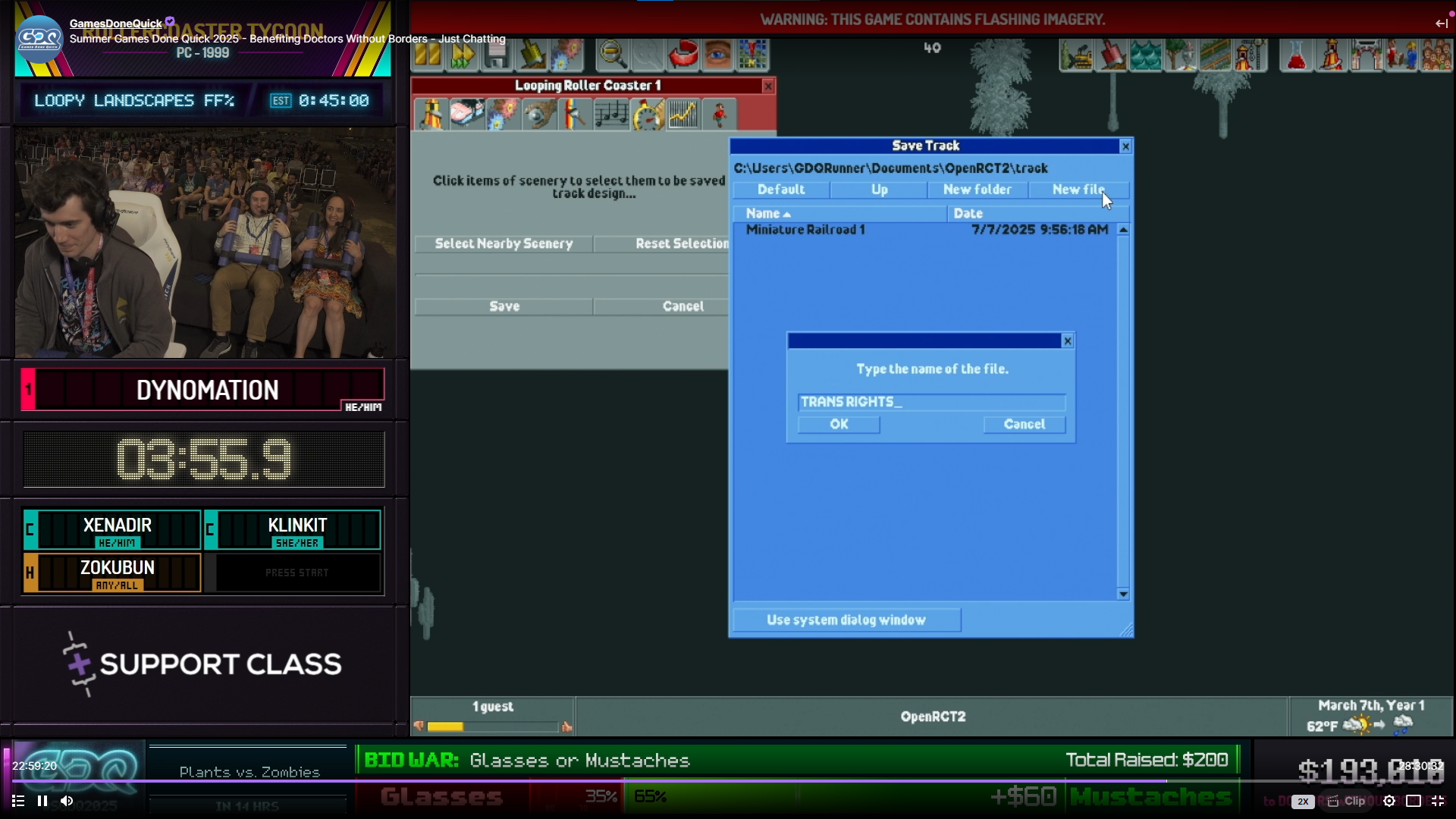Click Select Nearby Scenery button
Viewport: 1456px width, 819px height.
[x=504, y=243]
